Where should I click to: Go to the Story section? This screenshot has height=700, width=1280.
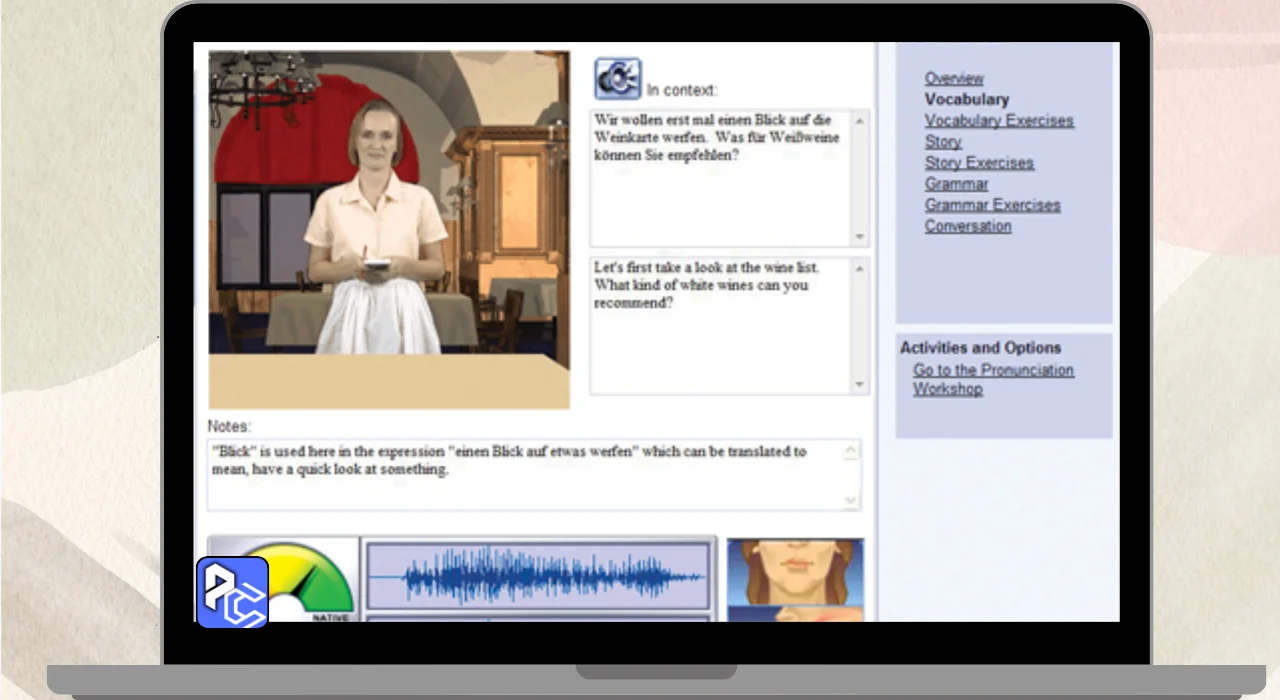pos(943,141)
